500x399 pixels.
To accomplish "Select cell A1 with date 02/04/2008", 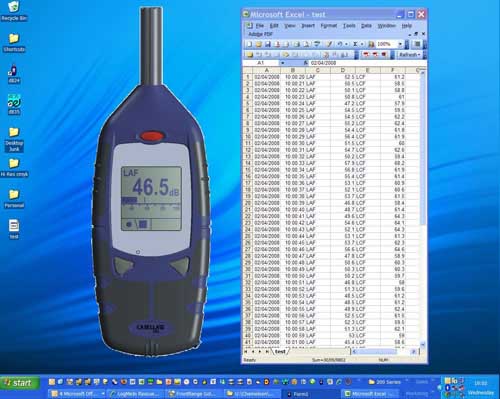I will point(267,77).
